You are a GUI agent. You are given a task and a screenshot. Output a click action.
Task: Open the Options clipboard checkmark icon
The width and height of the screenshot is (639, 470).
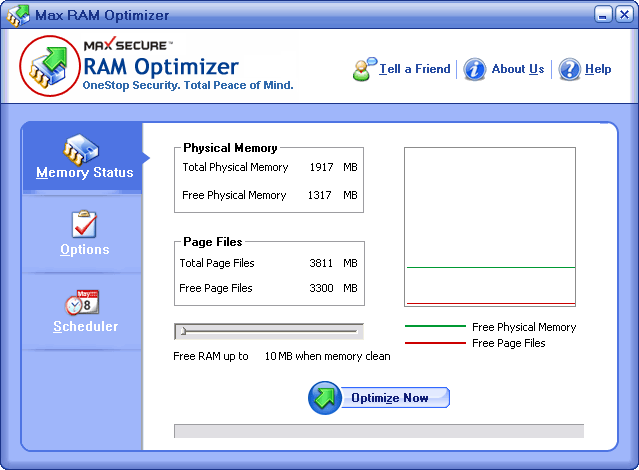click(x=84, y=224)
